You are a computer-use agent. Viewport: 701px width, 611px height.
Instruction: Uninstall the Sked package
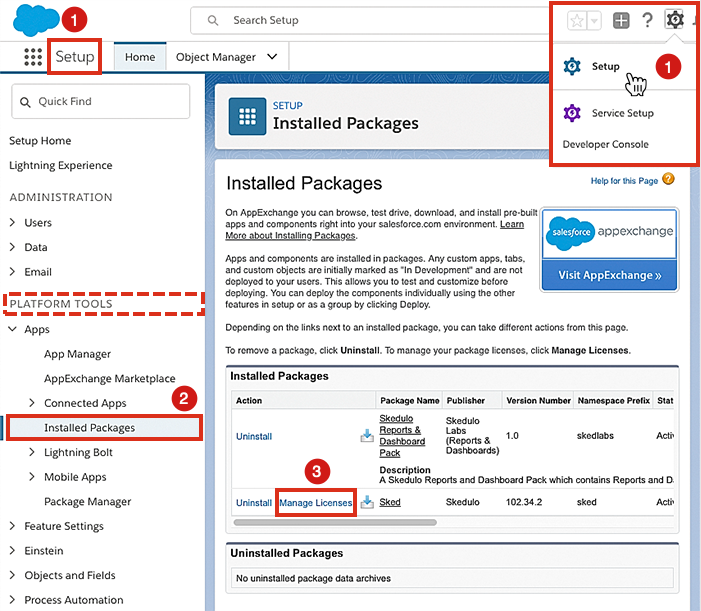[253, 503]
